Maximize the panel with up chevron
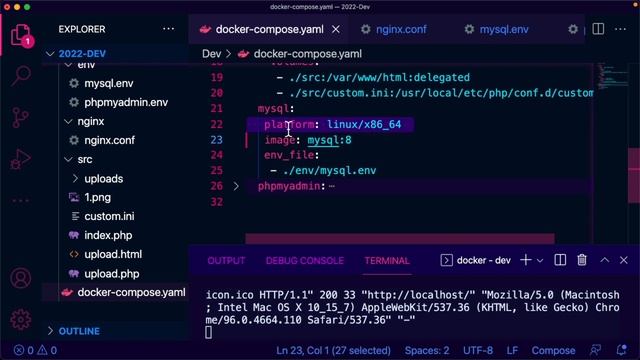This screenshot has height=360, width=640. [x=604, y=260]
